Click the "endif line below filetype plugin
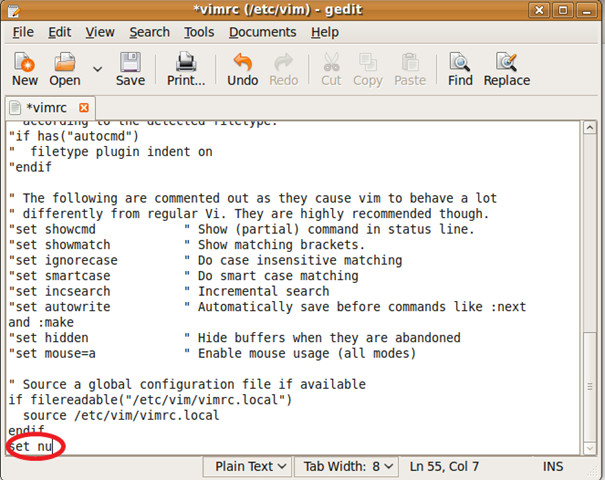This screenshot has height=480, width=605. coord(30,167)
